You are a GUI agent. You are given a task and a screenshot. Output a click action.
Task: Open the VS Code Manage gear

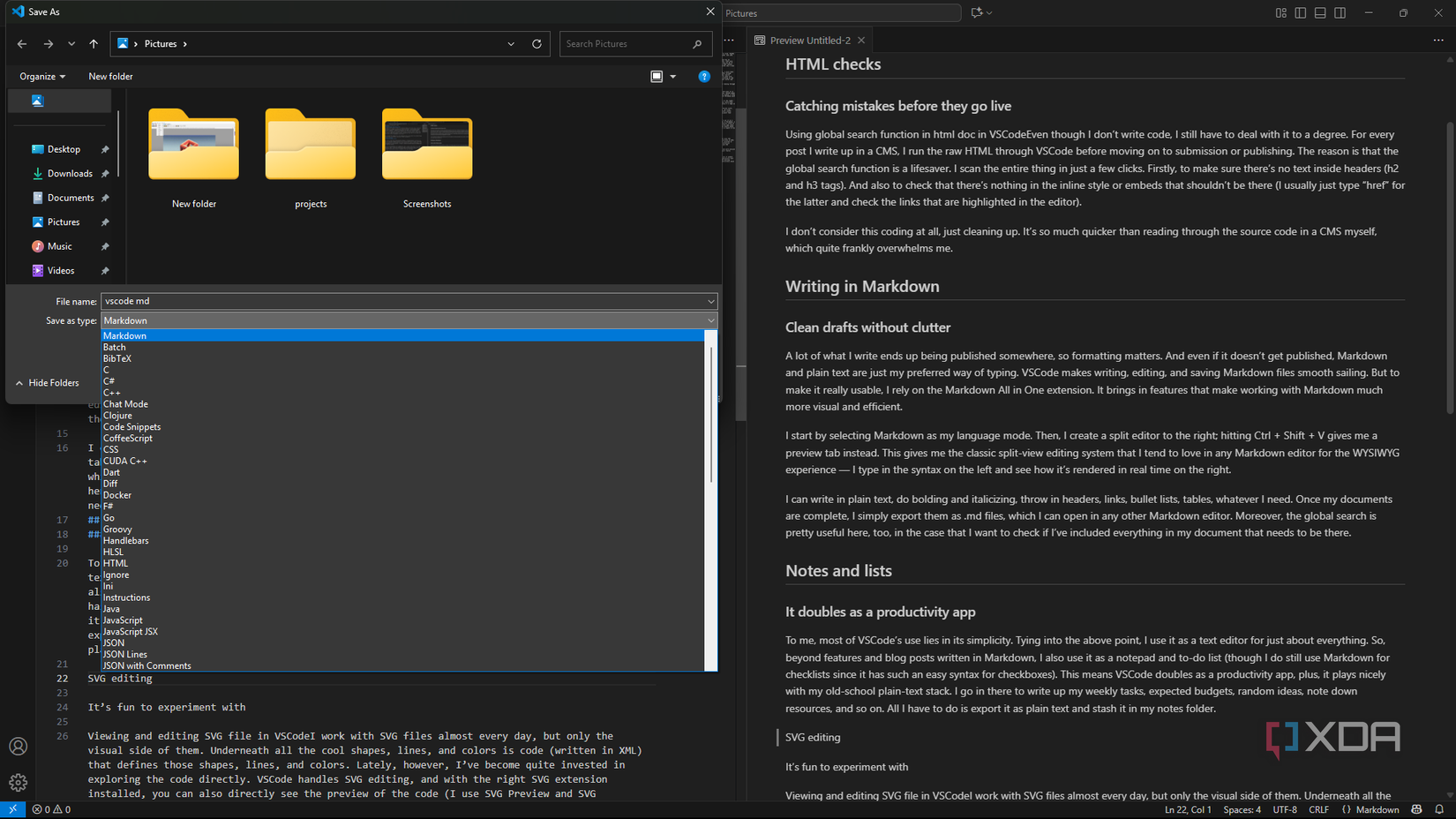tap(18, 783)
